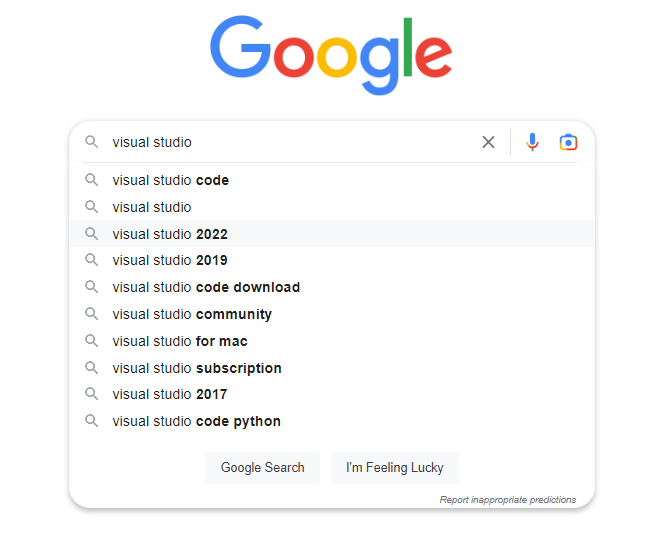Click the magnifier icon beside visual studio 2022

[91, 234]
